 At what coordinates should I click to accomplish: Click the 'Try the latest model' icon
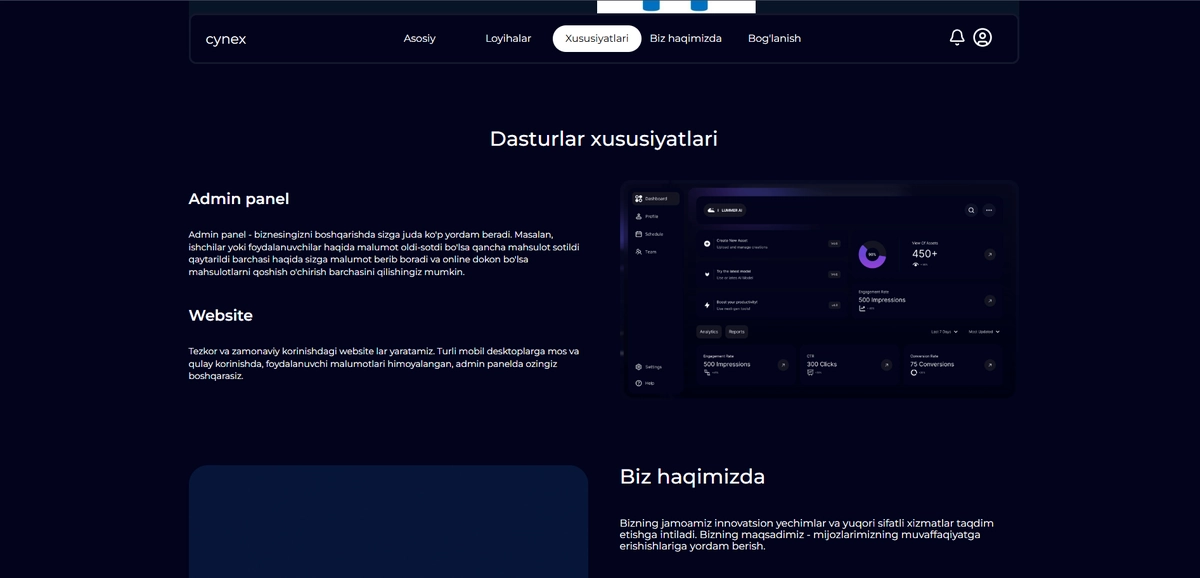707,274
